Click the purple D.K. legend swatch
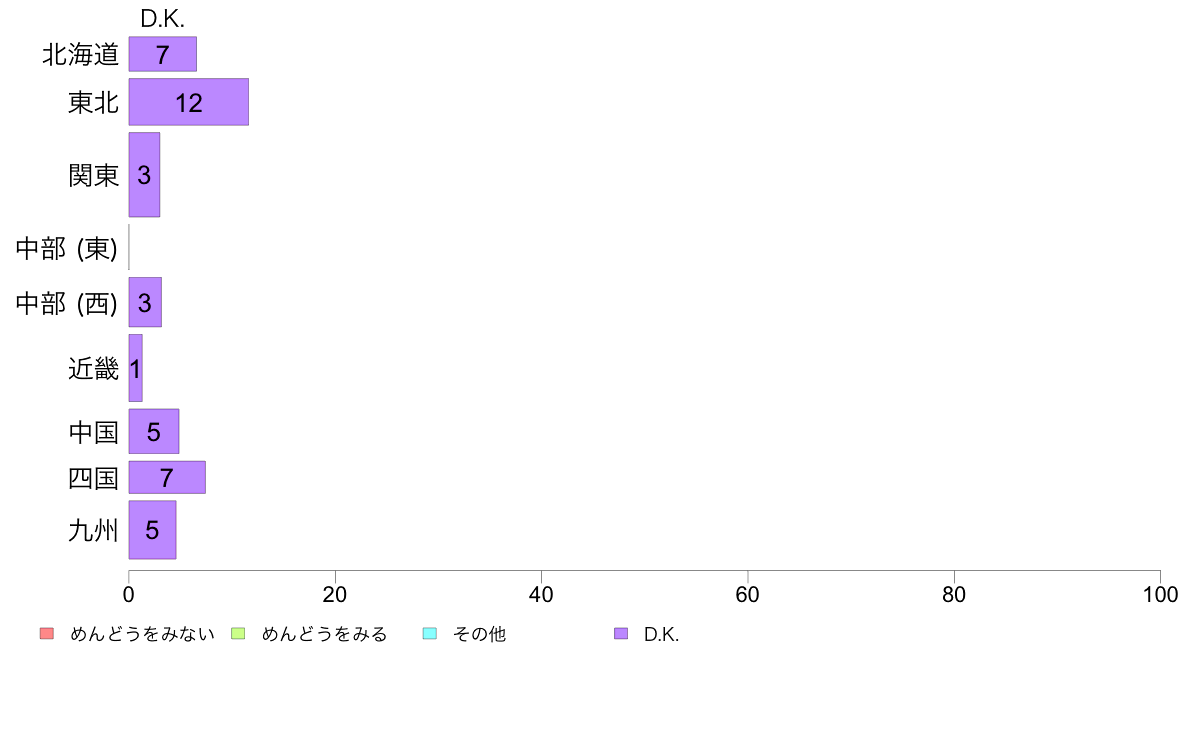This screenshot has height=736, width=1188. [x=621, y=634]
